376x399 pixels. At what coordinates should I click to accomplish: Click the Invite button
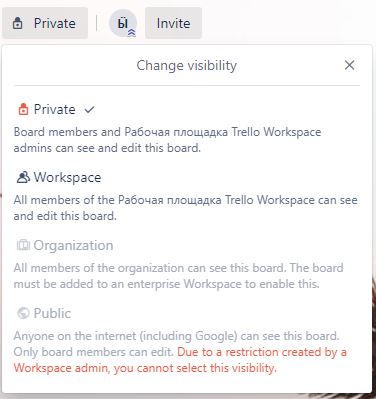point(173,23)
